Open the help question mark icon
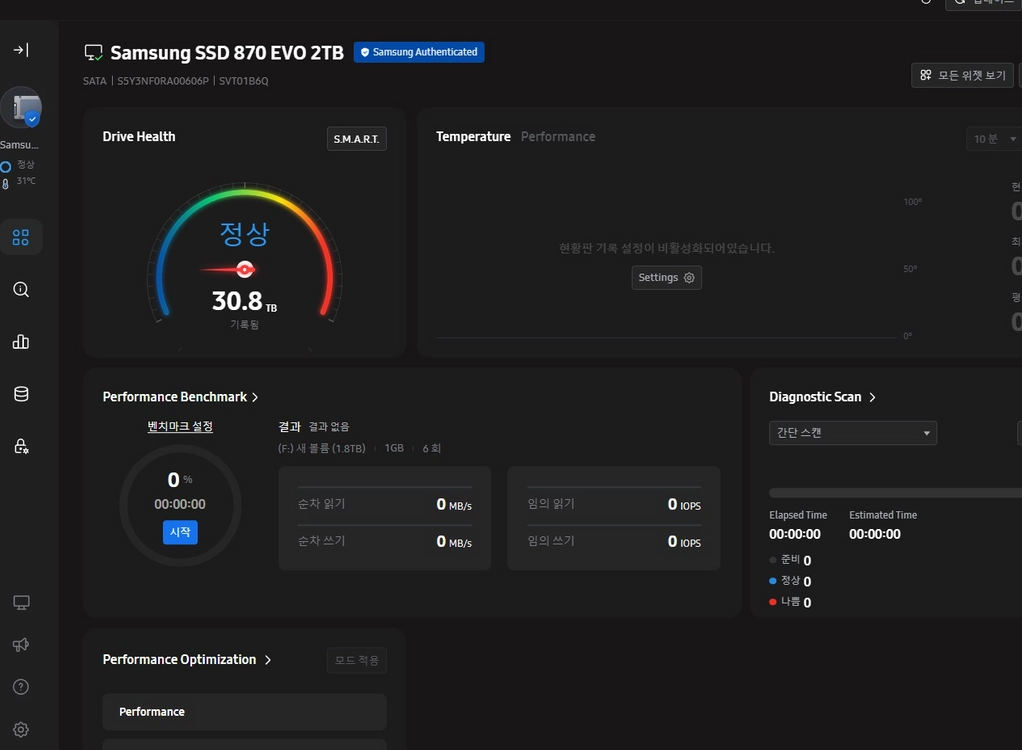 click(21, 687)
